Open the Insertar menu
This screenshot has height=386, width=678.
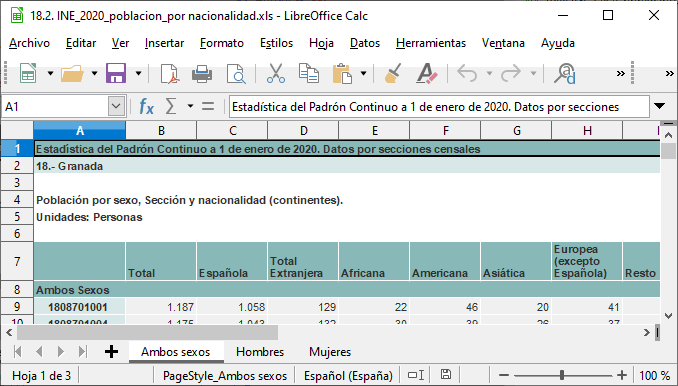164,43
